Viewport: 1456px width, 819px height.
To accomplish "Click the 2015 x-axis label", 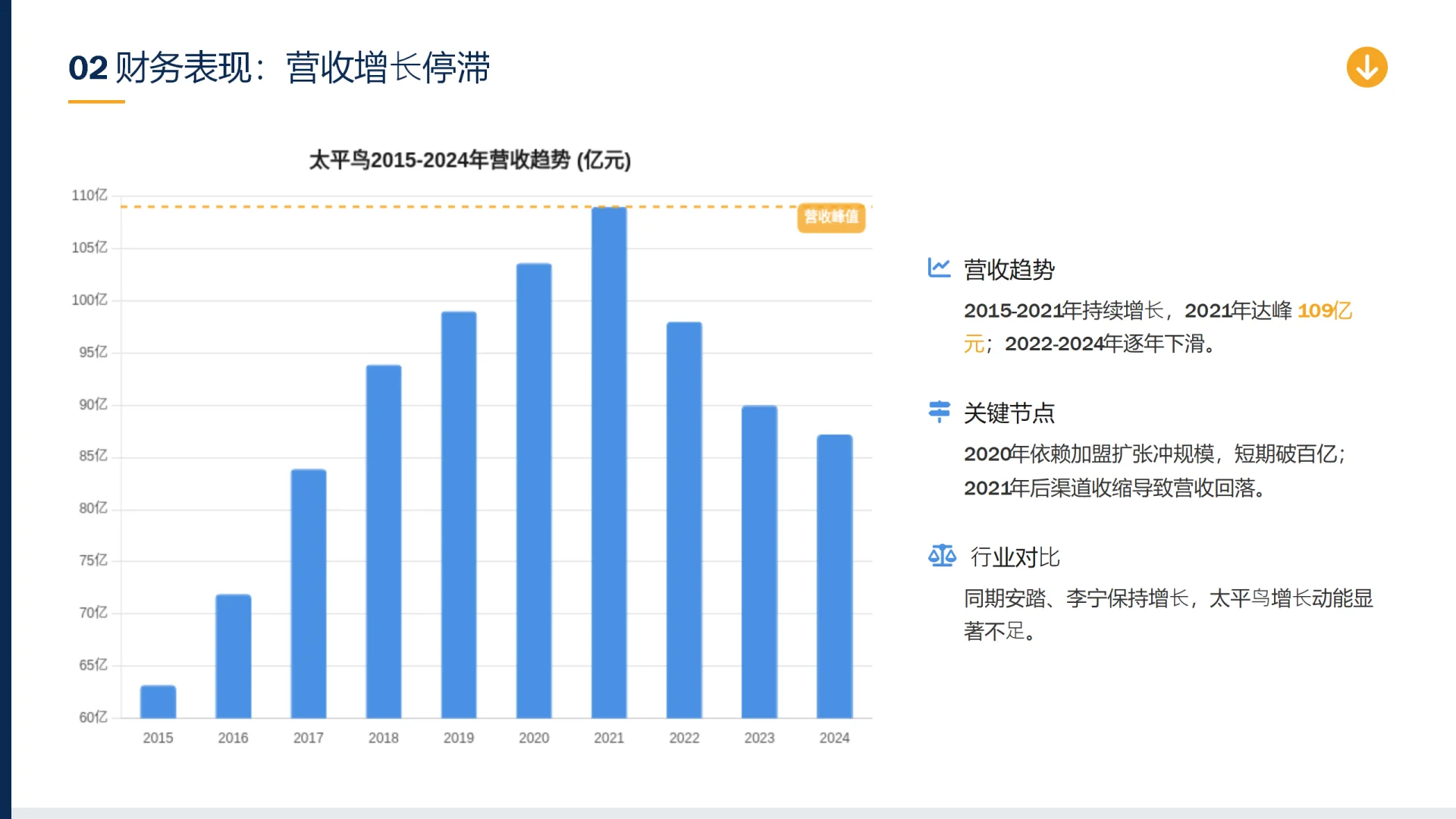I will pos(158,738).
